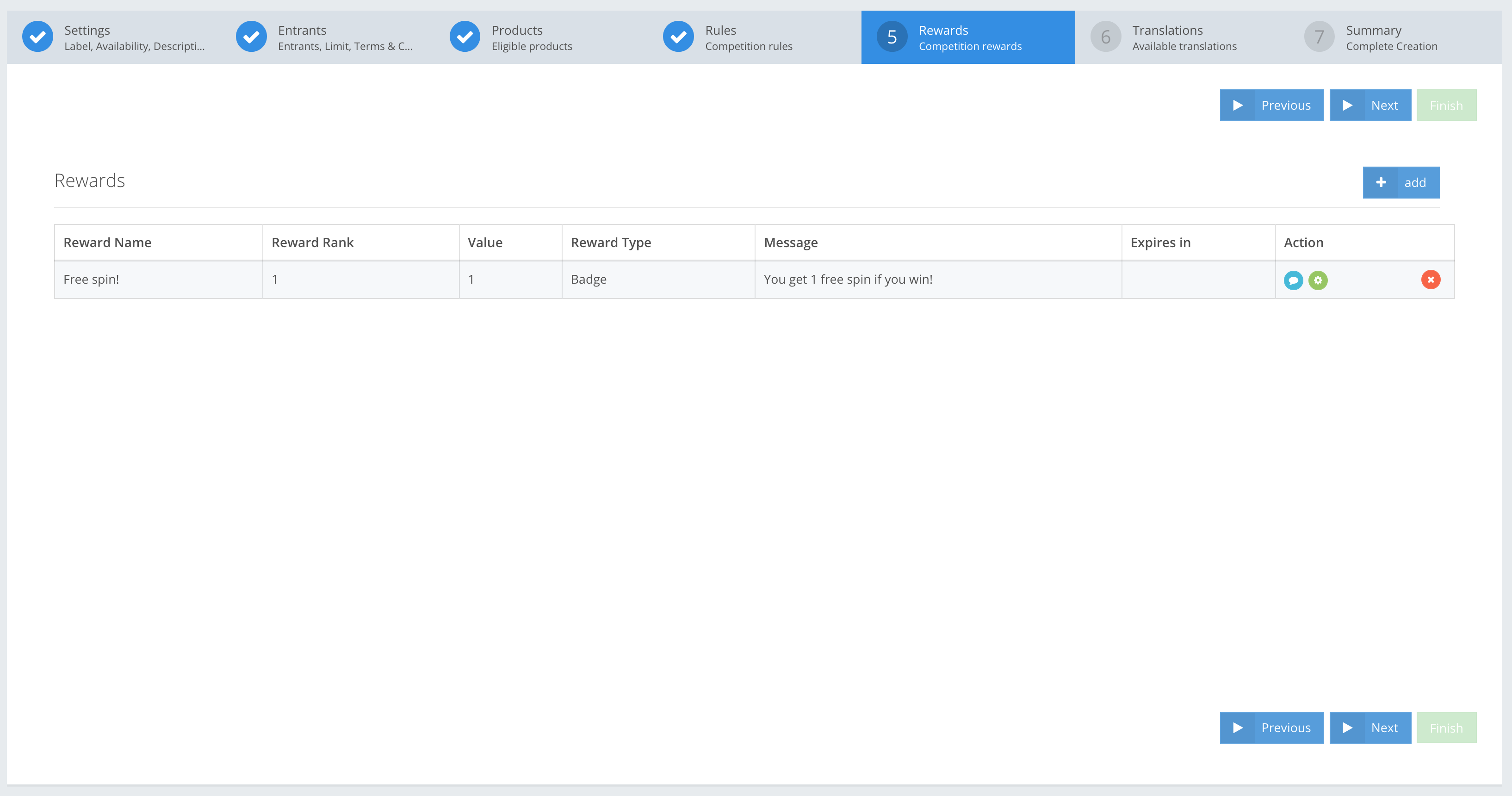The height and width of the screenshot is (796, 1512).
Task: Delete the Free spin reward with red X
Action: [x=1431, y=280]
